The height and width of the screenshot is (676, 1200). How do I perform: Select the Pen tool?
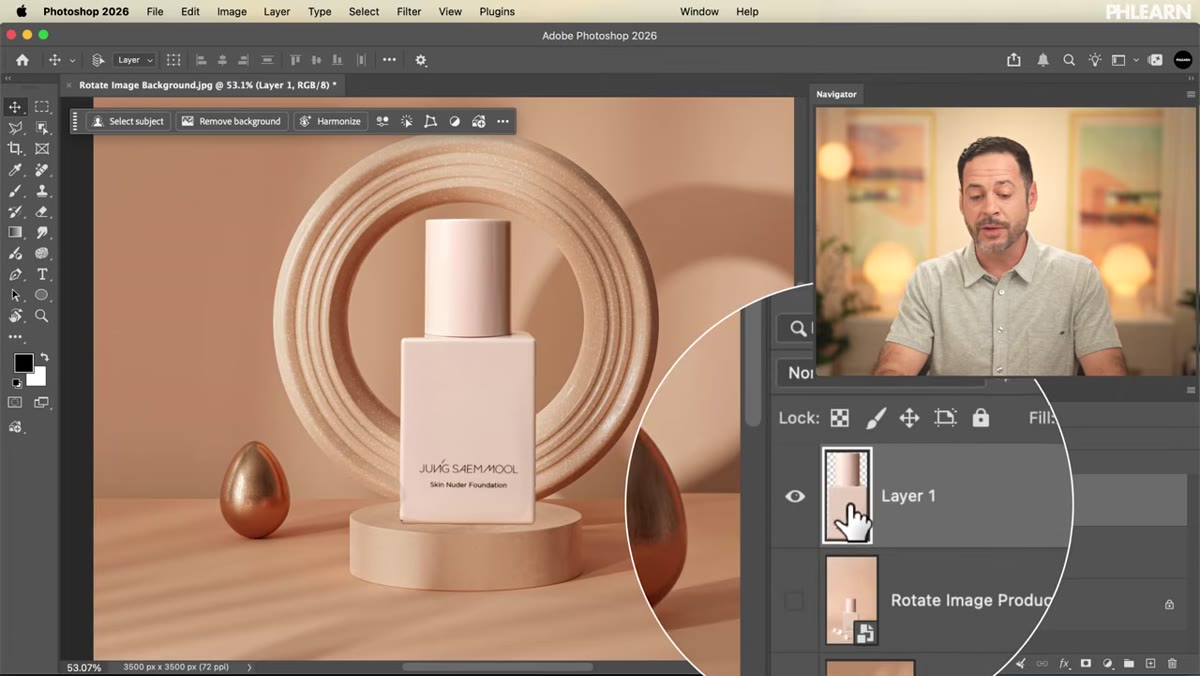click(x=15, y=274)
